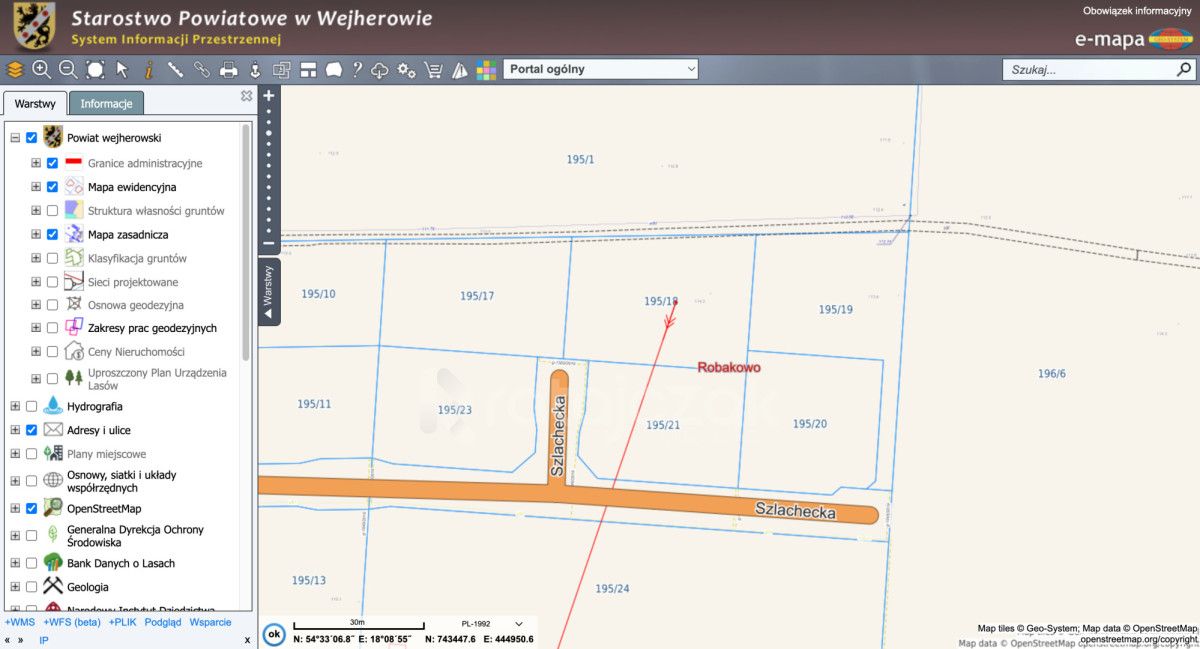Image resolution: width=1200 pixels, height=649 pixels.
Task: Enable the Klasyfikacja gruntów layer
Action: pos(52,258)
